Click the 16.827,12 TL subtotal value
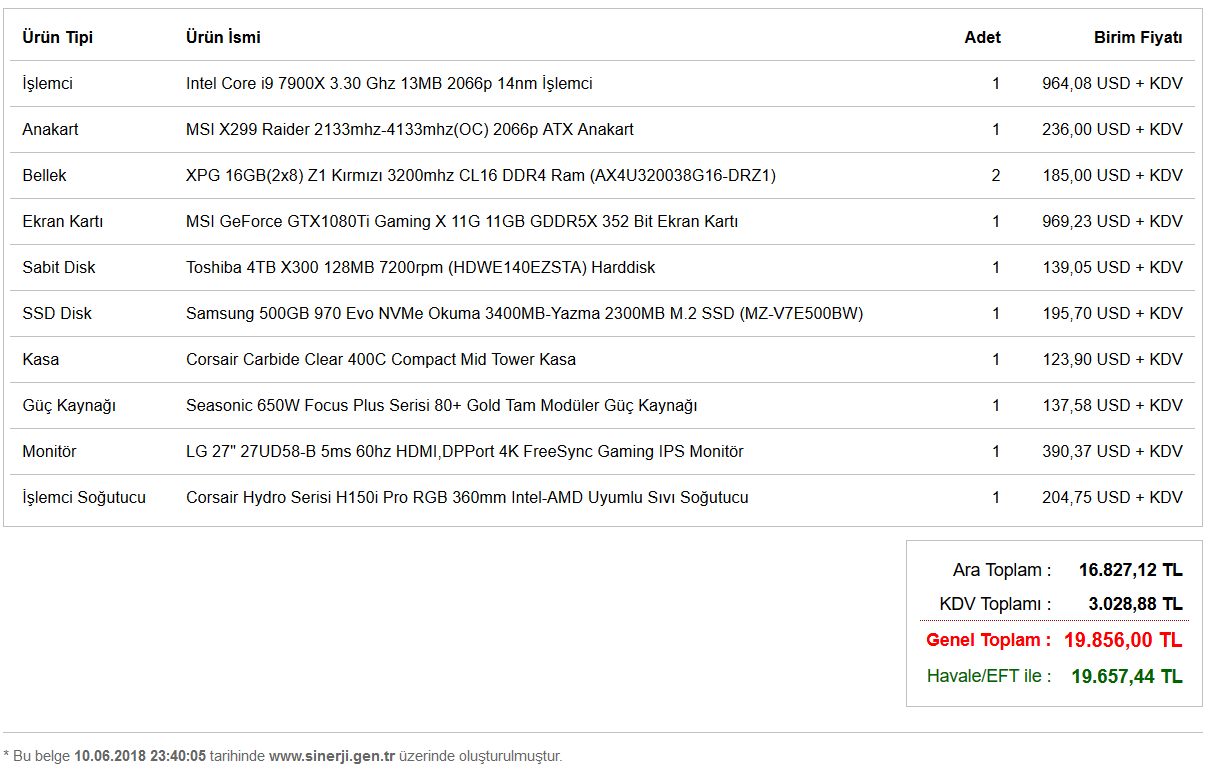Screen dimensions: 1208x767 pos(1131,570)
